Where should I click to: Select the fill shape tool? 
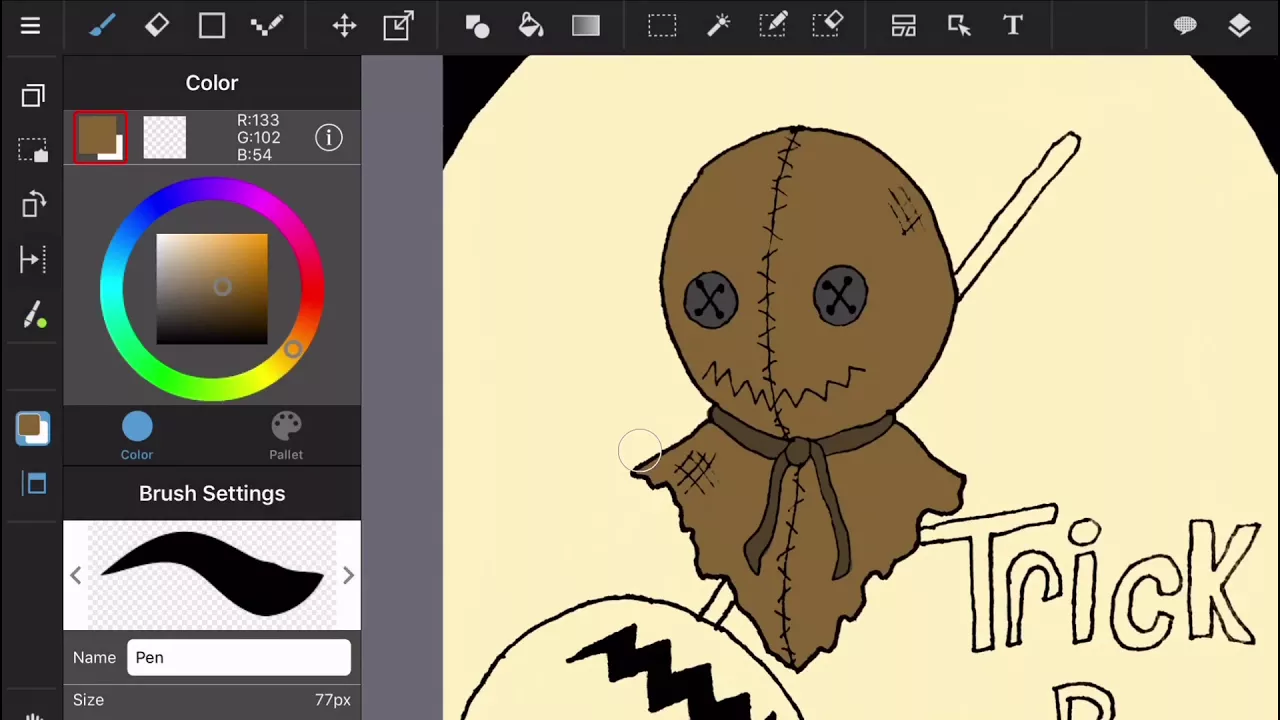477,26
